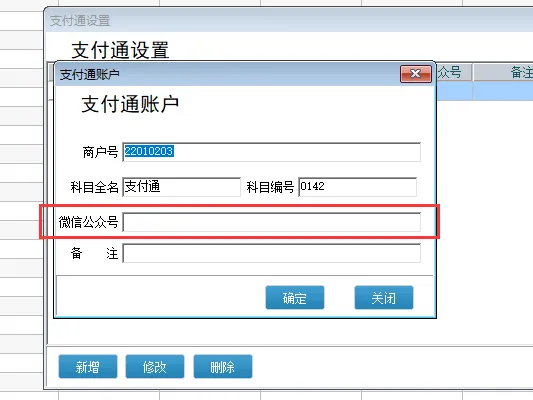Click the 公众号 column header
533x400 pixels.
454,72
